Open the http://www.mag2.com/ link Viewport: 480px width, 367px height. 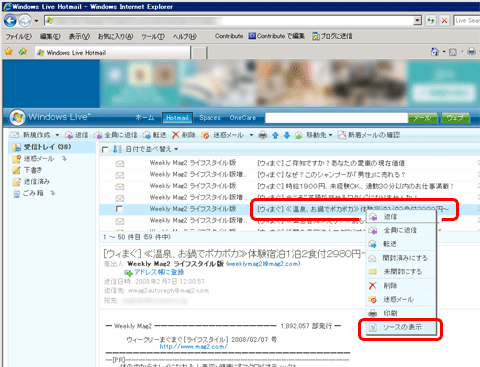pyautogui.click(x=193, y=347)
